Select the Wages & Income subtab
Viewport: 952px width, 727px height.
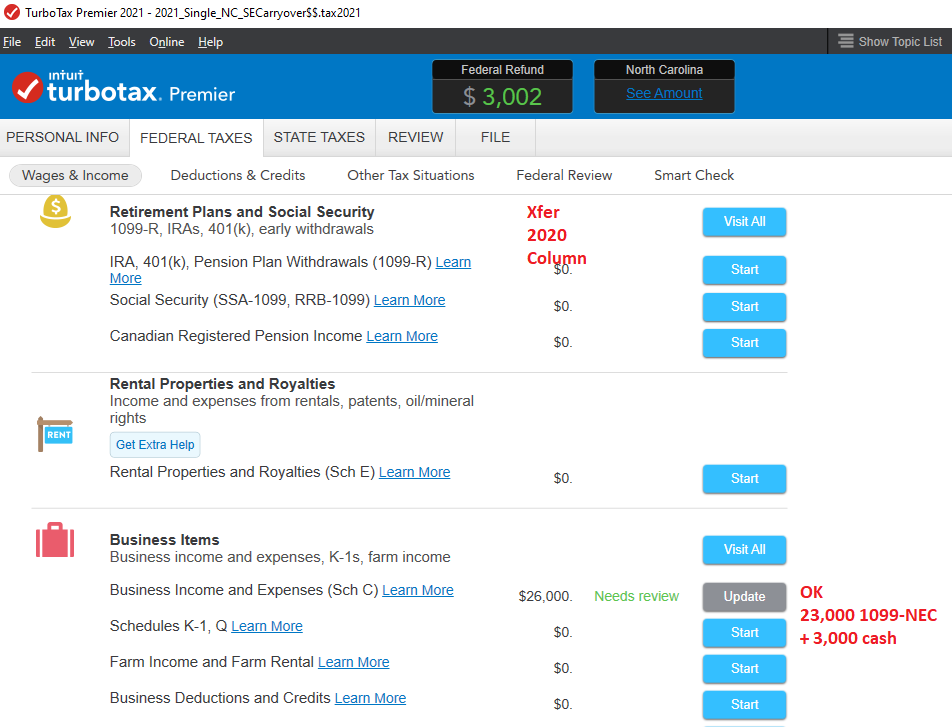75,176
